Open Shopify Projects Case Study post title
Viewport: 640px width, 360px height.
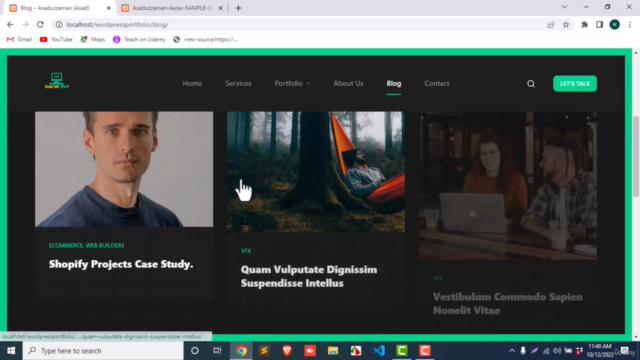click(121, 264)
